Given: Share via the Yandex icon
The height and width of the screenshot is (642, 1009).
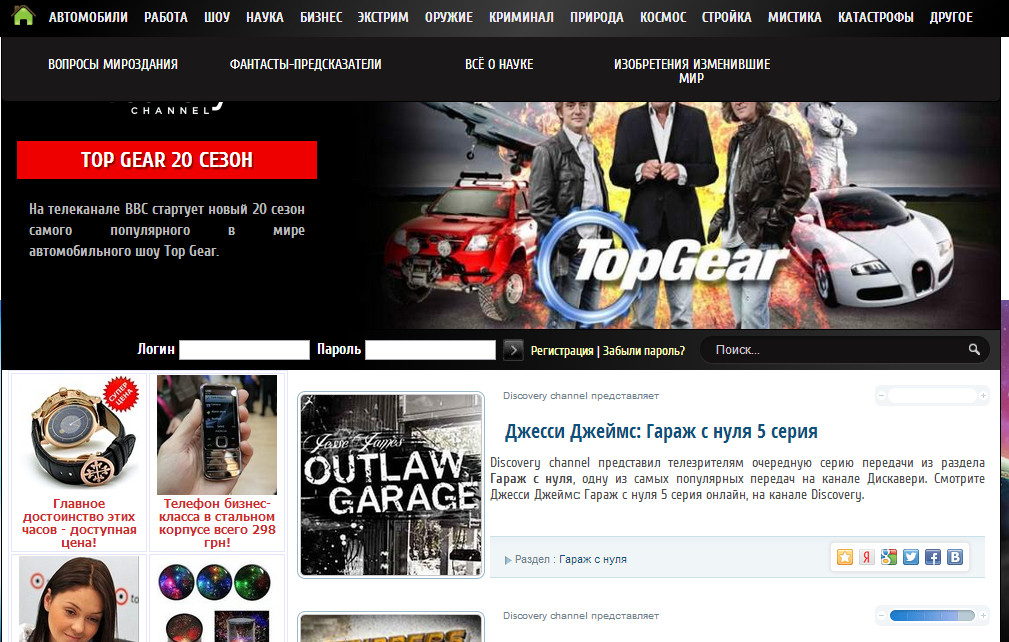Looking at the screenshot, I should [867, 558].
